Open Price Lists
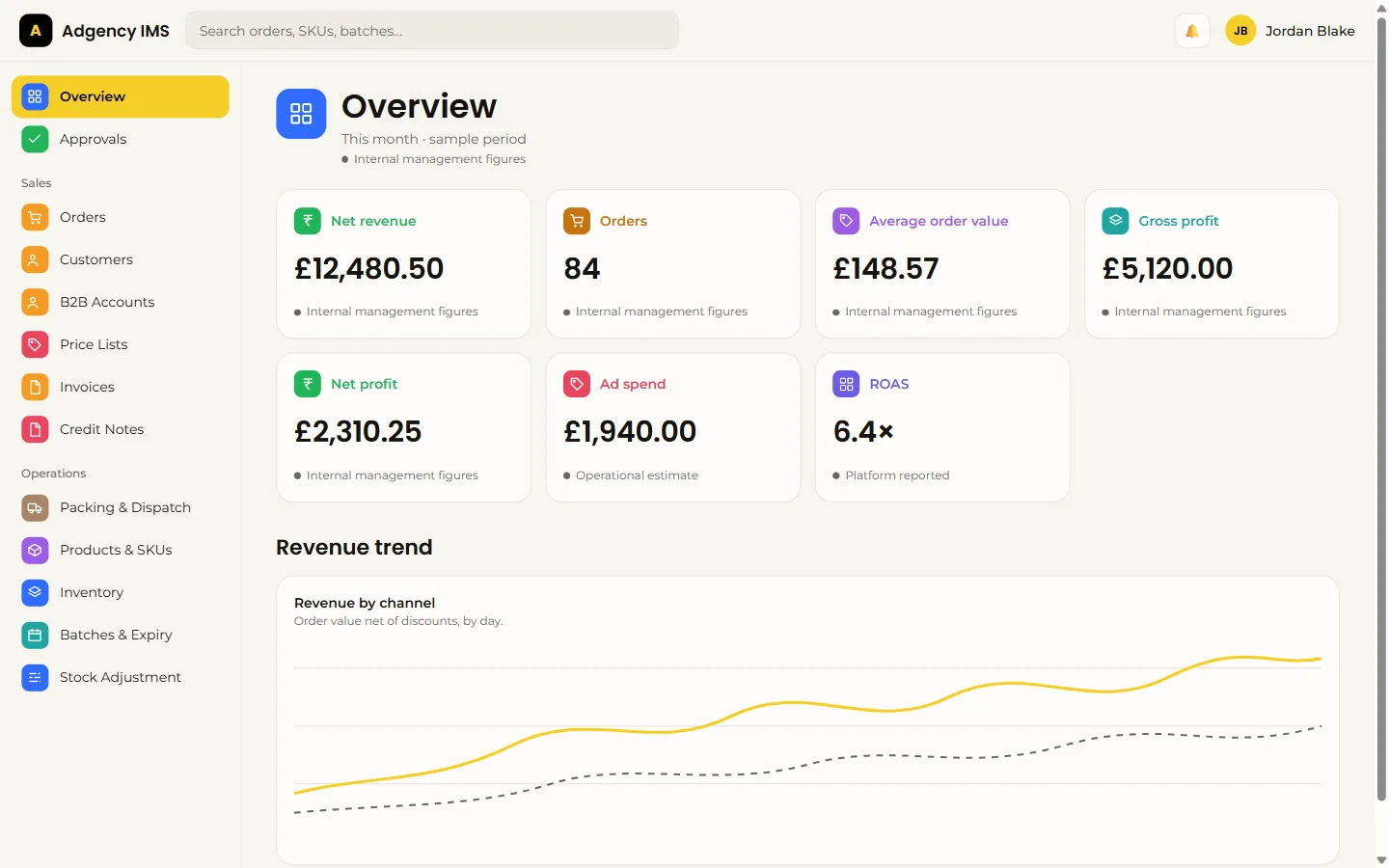Image resolution: width=1389 pixels, height=868 pixels. pos(121,345)
